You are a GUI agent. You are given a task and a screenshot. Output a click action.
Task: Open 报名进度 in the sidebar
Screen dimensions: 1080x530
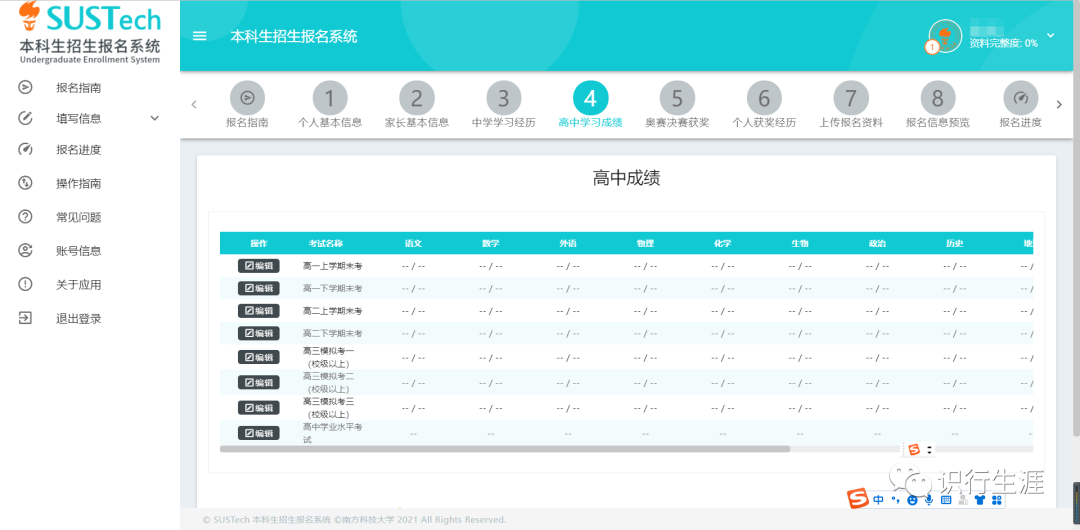point(79,150)
